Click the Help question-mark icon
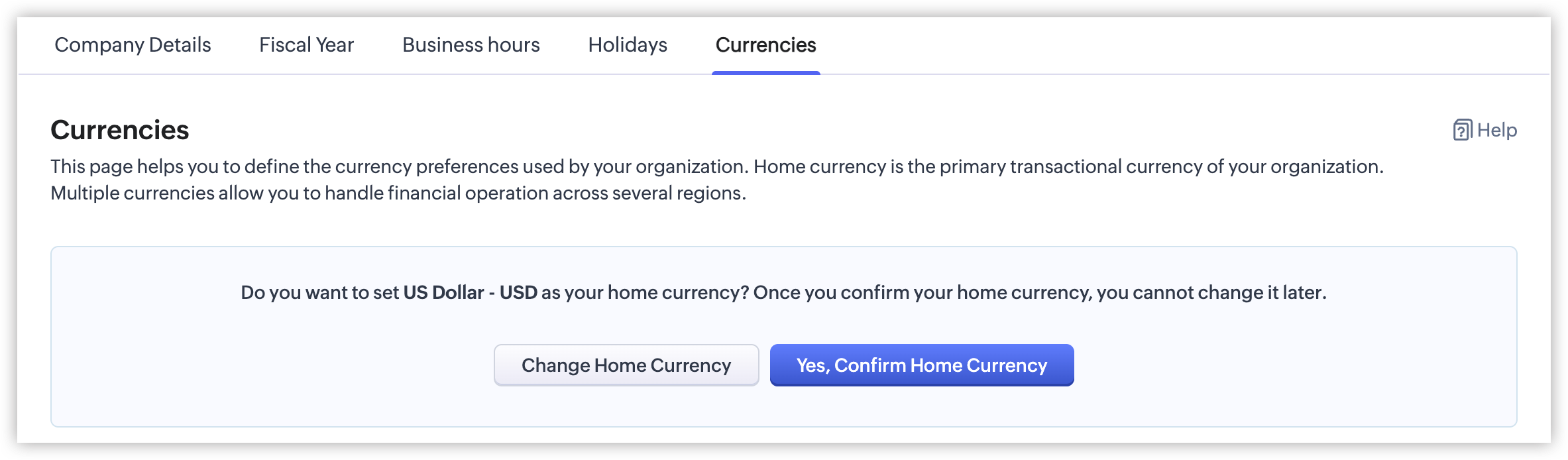1568x460 pixels. point(1462,130)
